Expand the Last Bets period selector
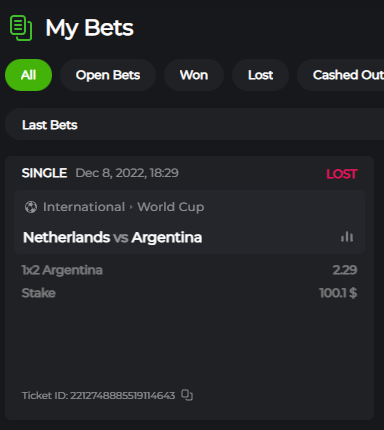Image resolution: width=384 pixels, height=430 pixels. click(x=194, y=125)
